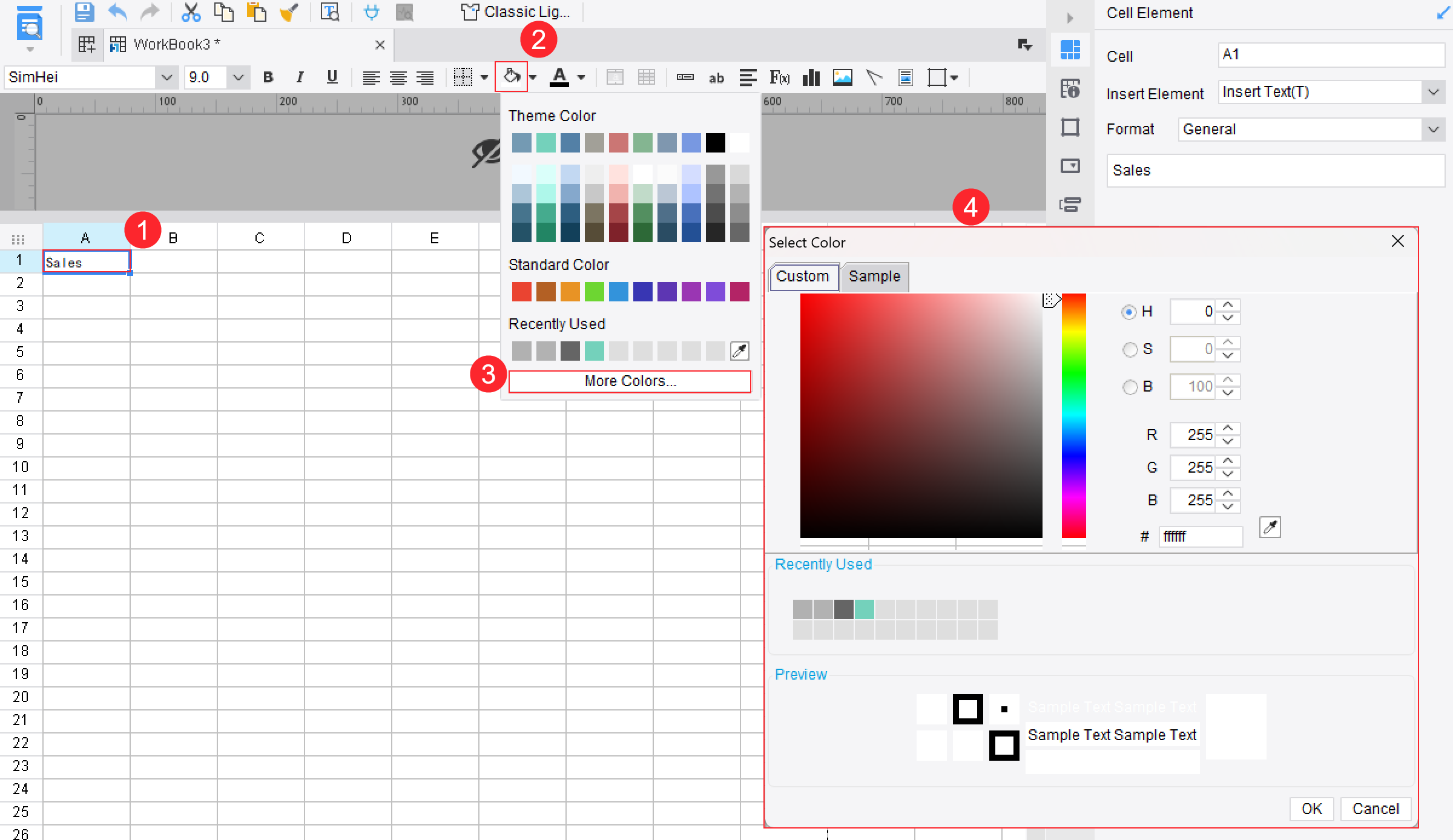Open the font name SimHei dropdown
The width and height of the screenshot is (1453, 840).
click(166, 77)
